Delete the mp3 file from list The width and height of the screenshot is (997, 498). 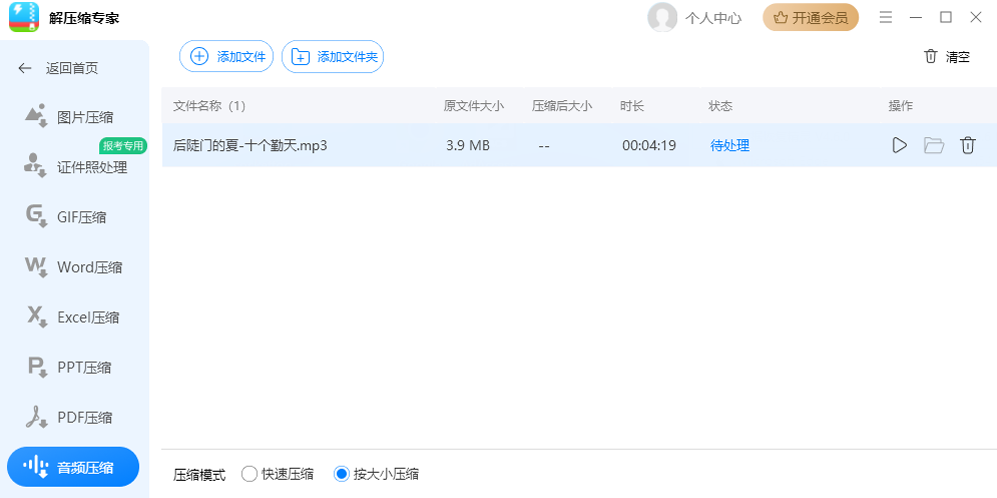click(x=967, y=146)
